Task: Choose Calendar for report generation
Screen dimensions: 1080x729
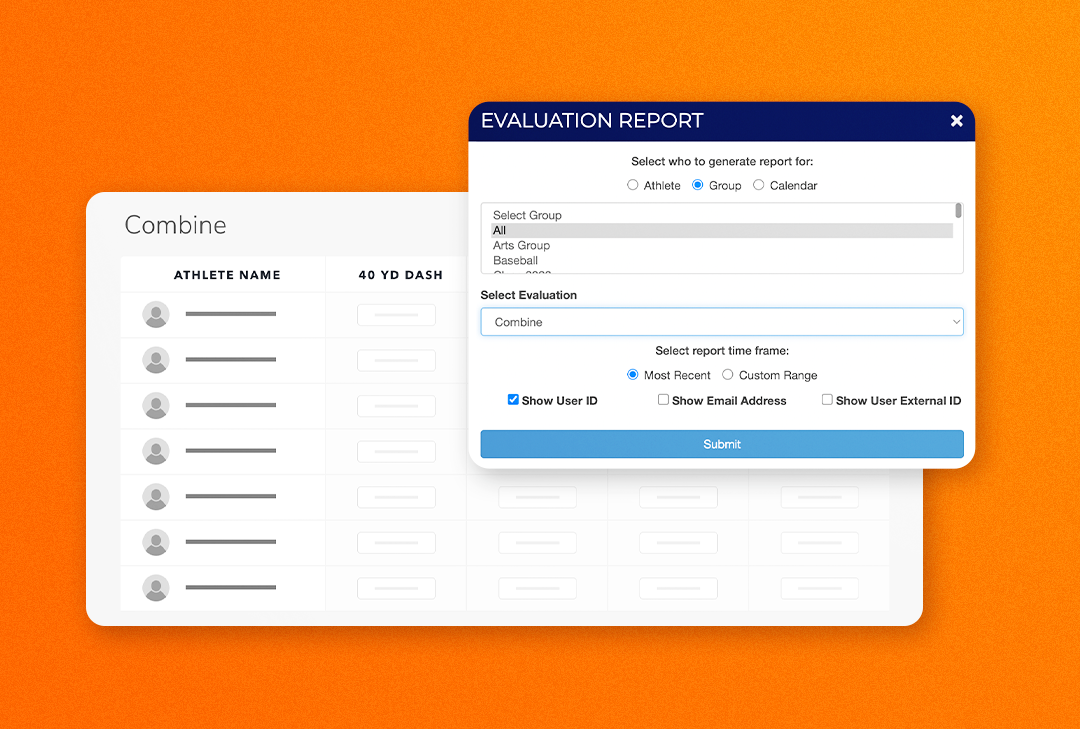Action: pos(758,185)
